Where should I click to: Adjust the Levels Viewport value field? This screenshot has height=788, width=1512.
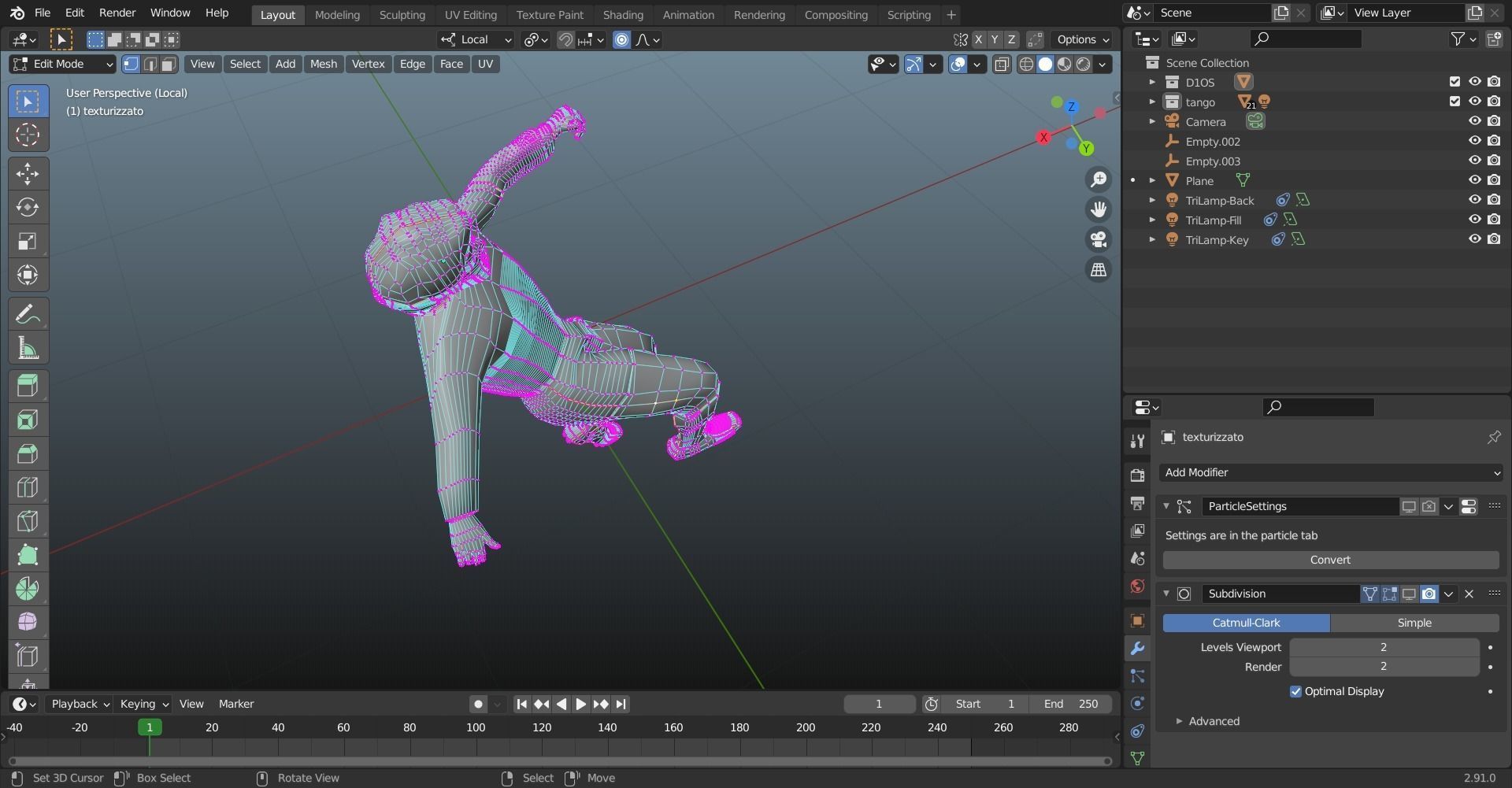pyautogui.click(x=1384, y=647)
